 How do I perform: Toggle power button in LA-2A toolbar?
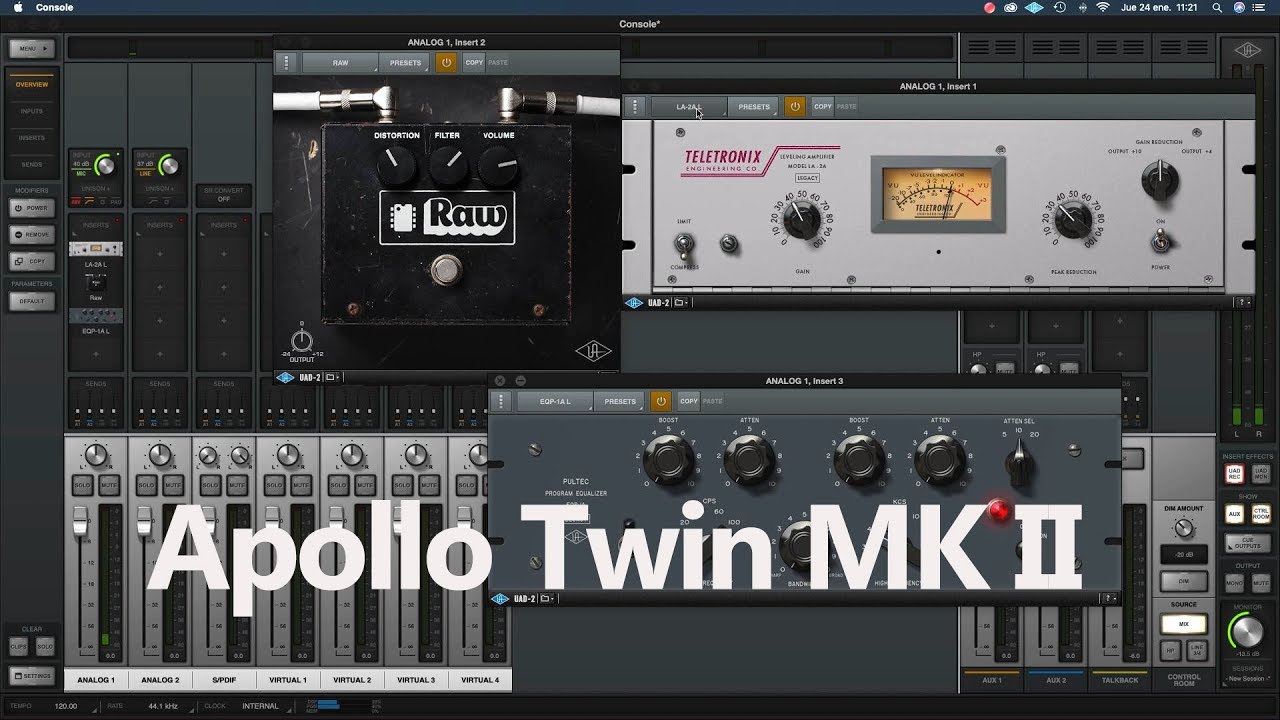click(x=794, y=107)
